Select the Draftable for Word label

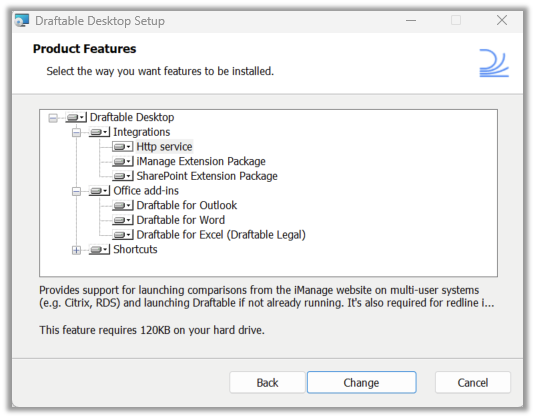(x=180, y=220)
